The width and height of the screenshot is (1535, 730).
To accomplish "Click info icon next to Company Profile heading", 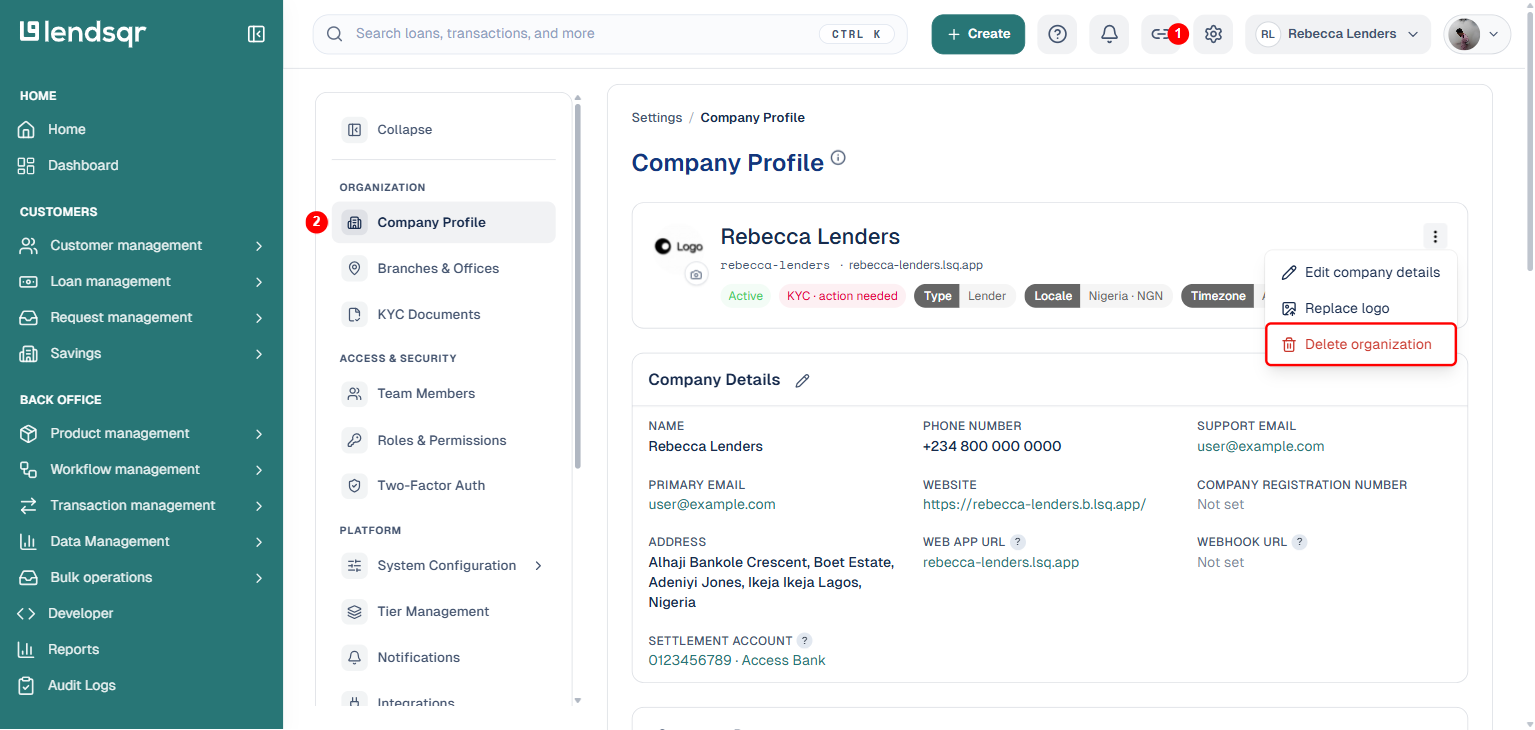I will [x=838, y=158].
